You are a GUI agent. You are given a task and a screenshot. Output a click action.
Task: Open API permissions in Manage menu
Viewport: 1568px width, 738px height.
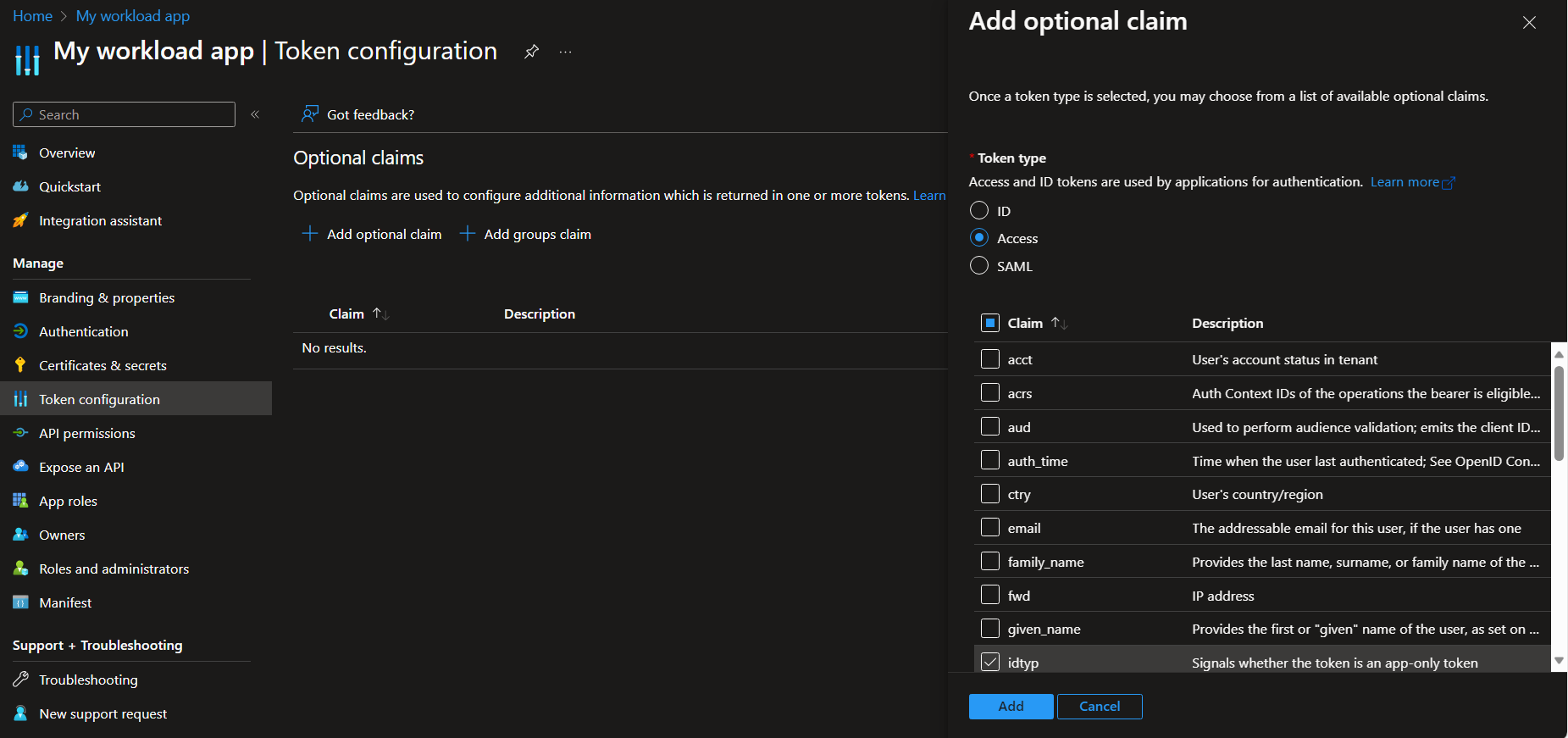pos(86,433)
